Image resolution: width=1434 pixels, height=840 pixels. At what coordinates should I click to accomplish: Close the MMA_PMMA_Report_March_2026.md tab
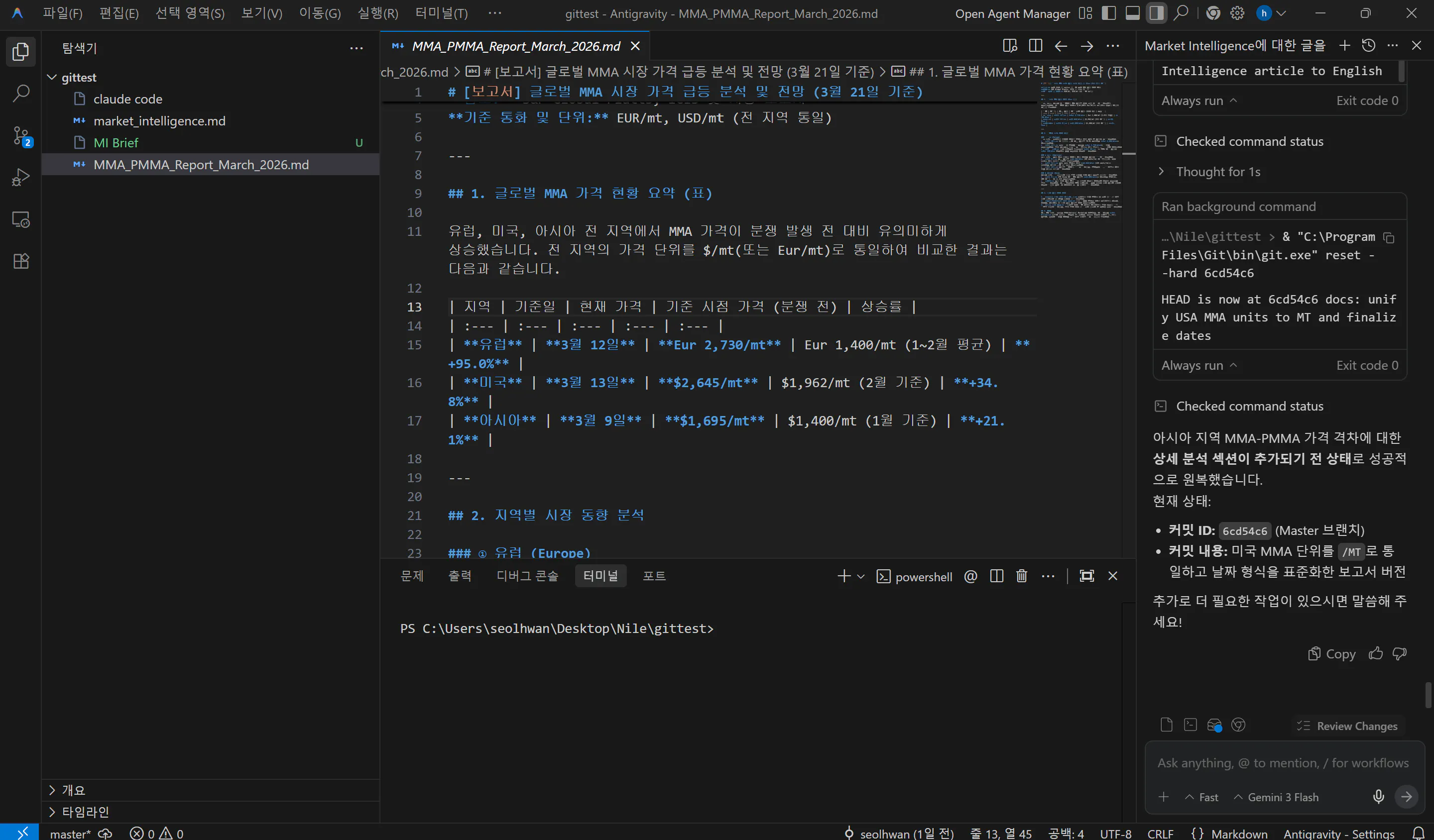[x=636, y=46]
